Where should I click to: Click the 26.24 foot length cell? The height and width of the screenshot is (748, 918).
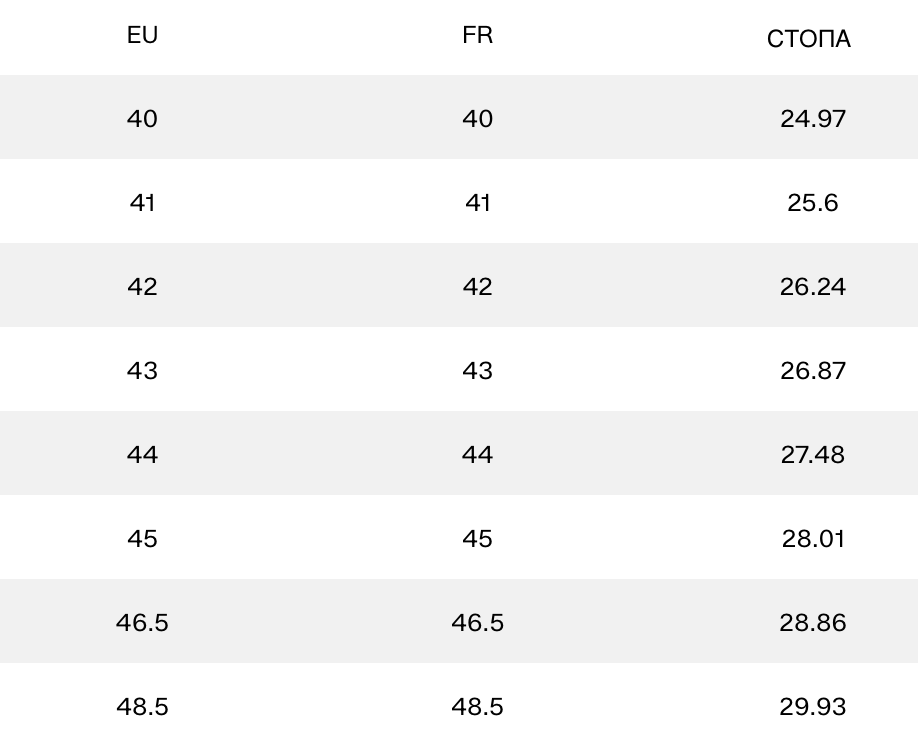click(812, 287)
